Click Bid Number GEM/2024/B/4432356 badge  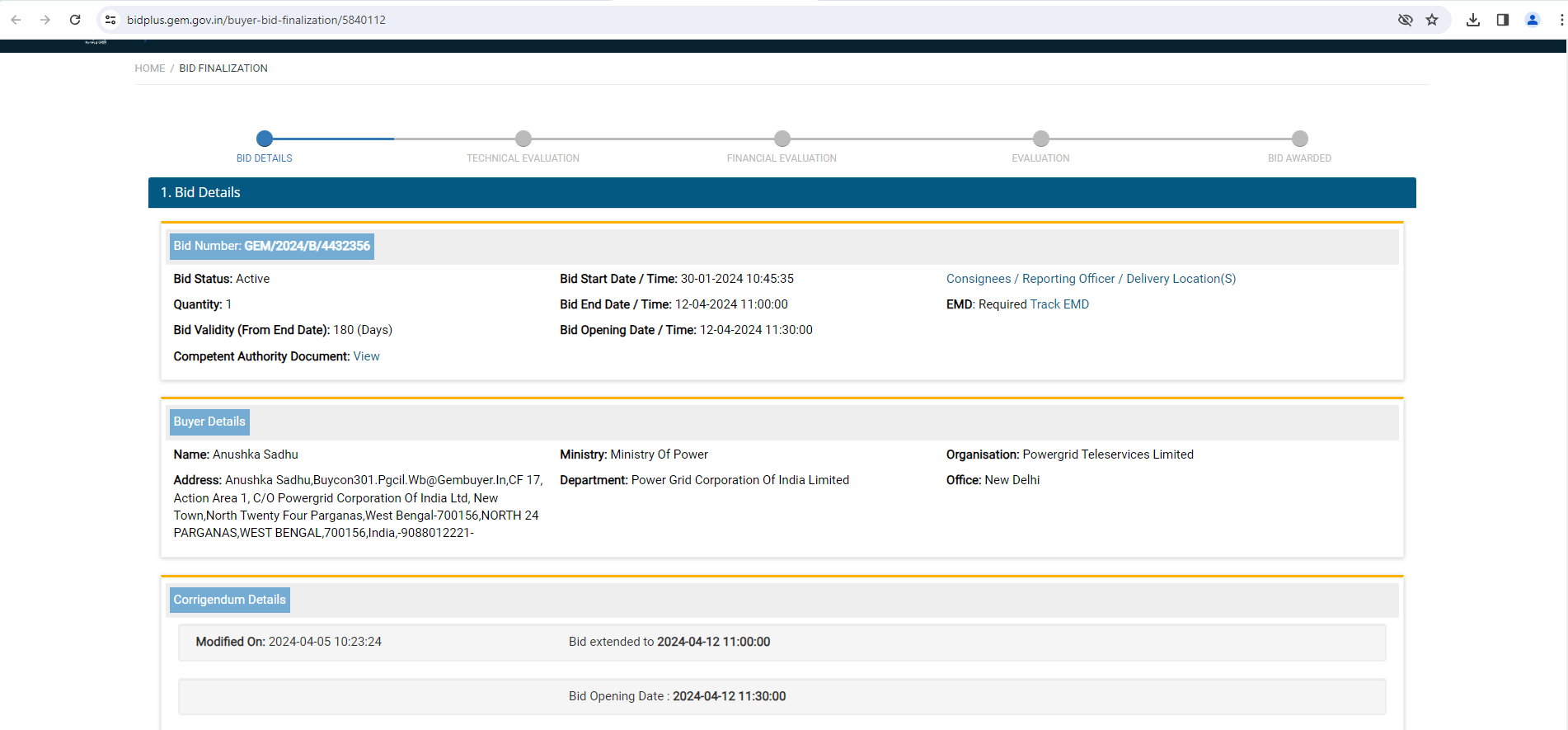coord(272,246)
